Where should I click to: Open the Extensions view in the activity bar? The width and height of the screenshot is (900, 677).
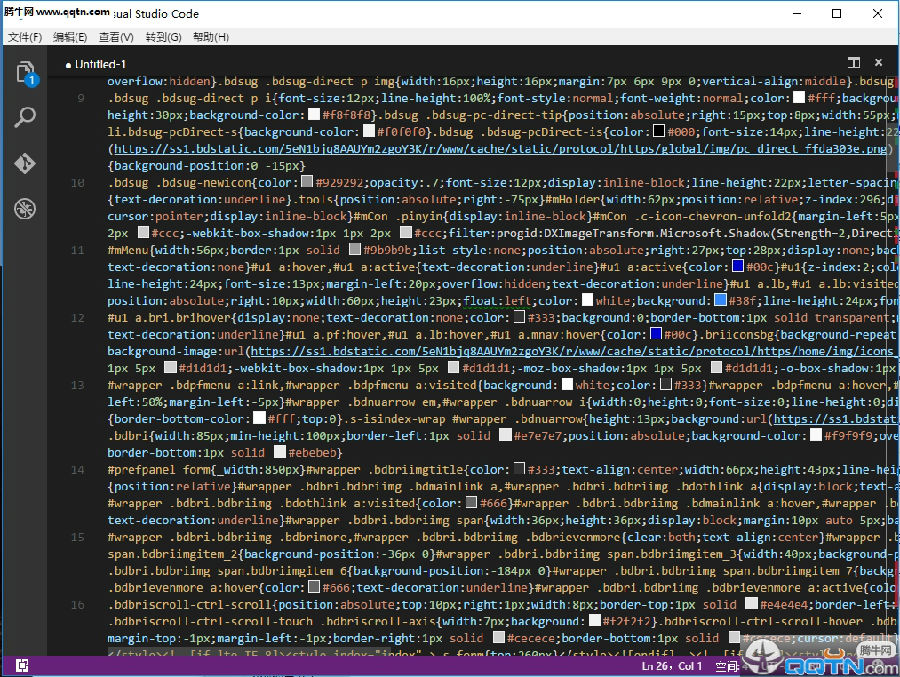coord(24,209)
